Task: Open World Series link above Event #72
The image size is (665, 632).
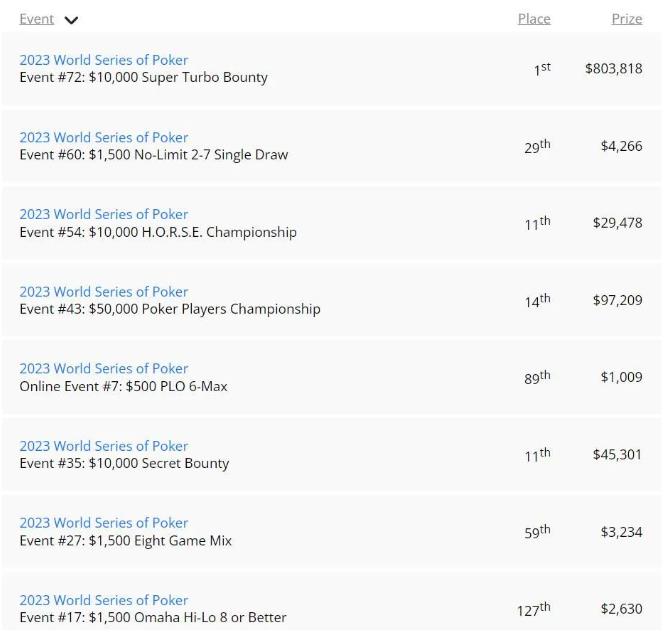Action: coord(104,60)
